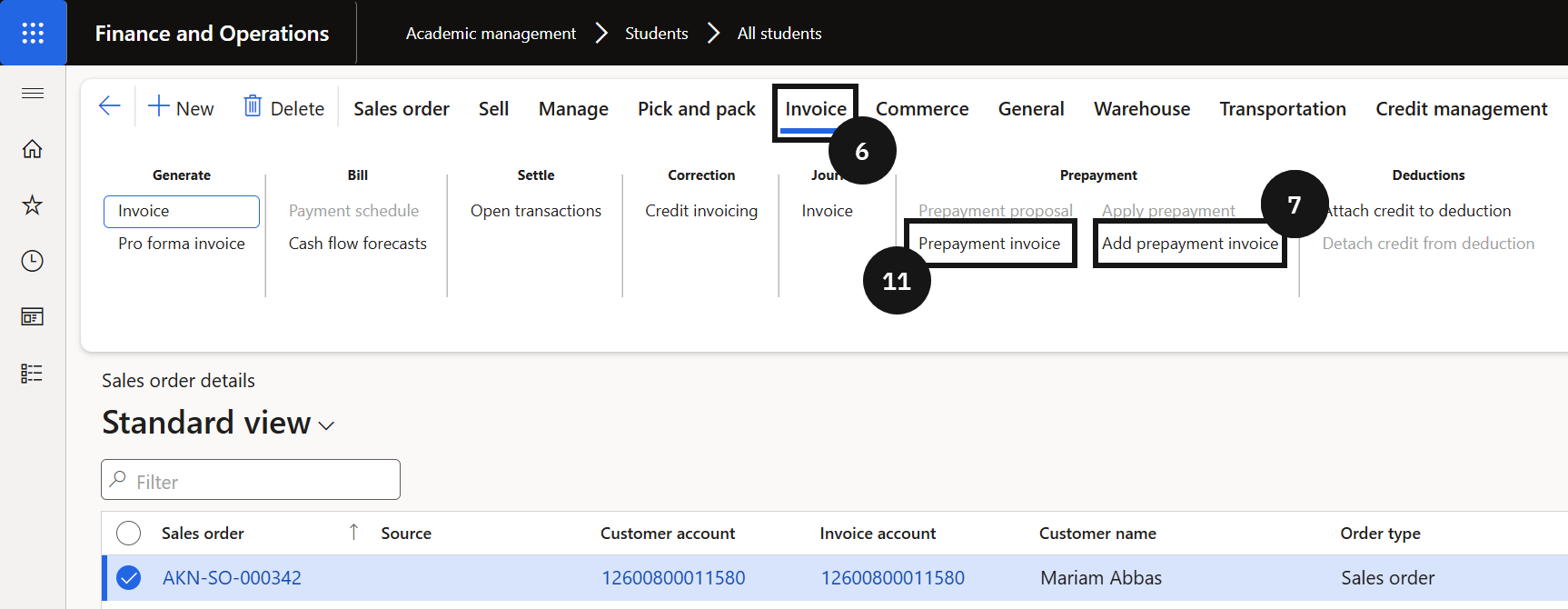Open the Credit management tab
Viewport: 1568px width, 609px height.
1462,109
